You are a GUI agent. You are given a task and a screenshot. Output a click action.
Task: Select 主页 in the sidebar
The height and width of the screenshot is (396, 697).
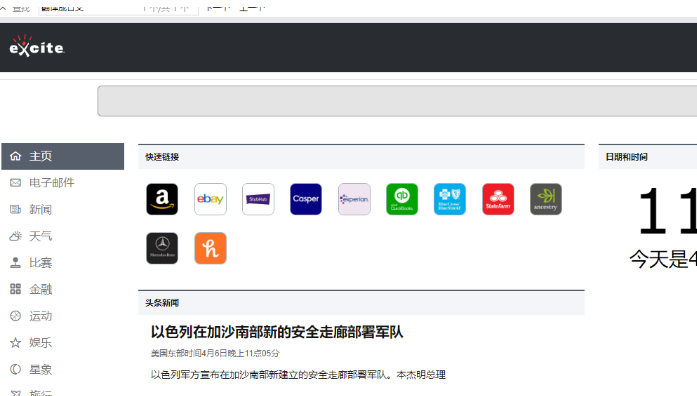coord(63,156)
